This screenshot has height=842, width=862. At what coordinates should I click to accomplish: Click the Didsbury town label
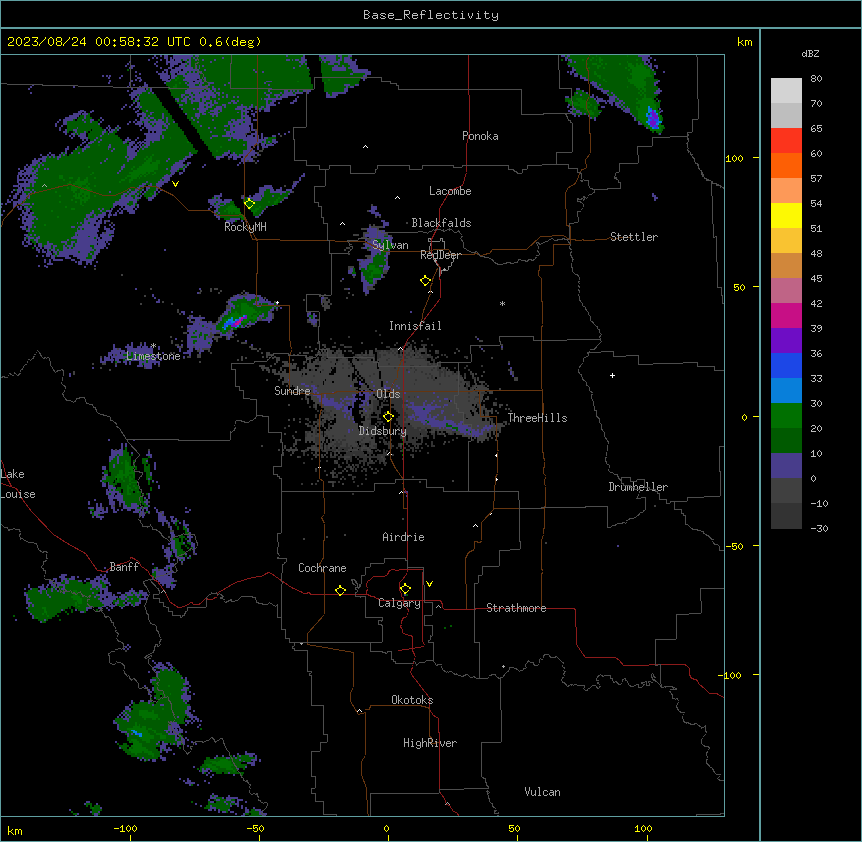tap(383, 431)
